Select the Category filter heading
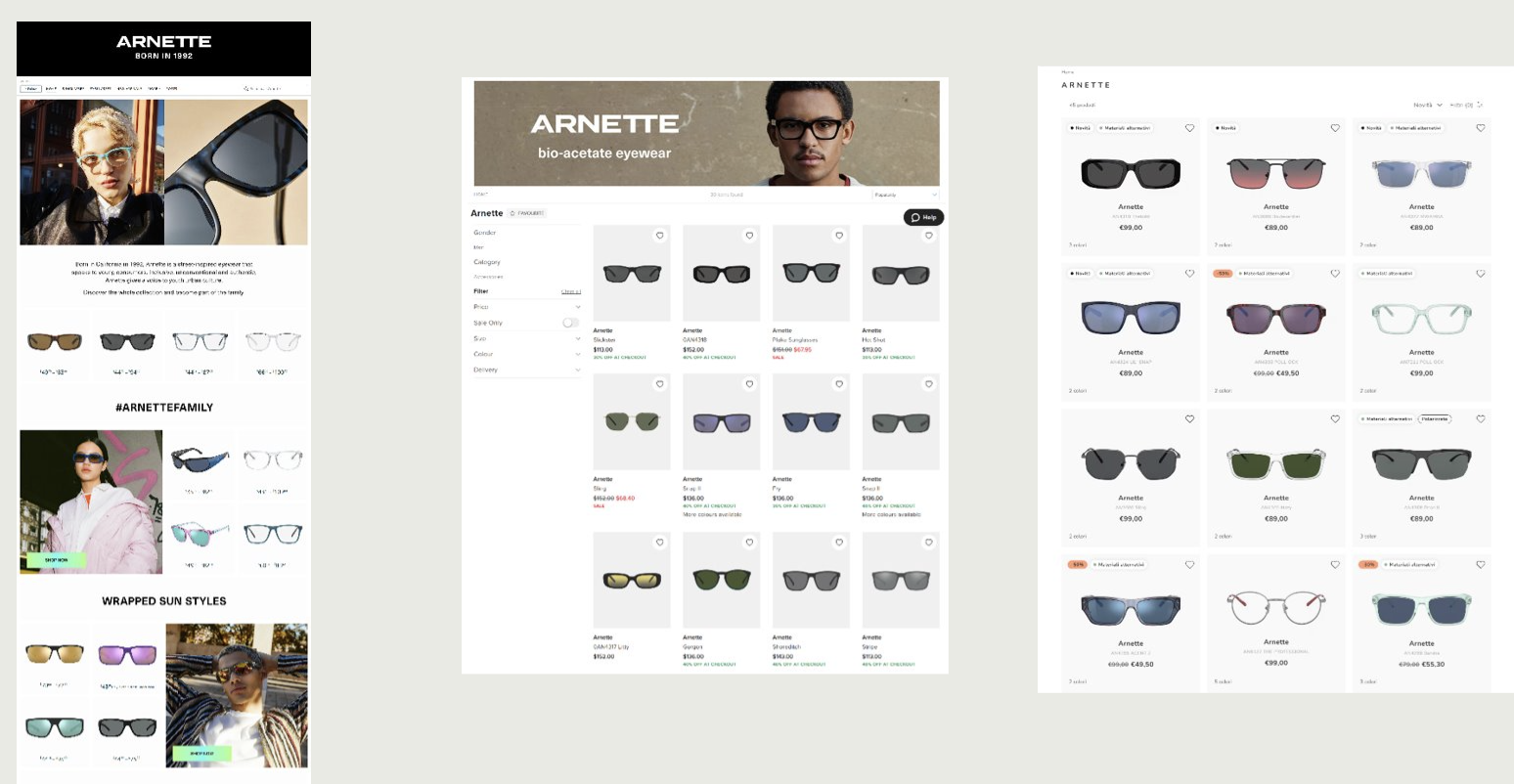Image resolution: width=1514 pixels, height=784 pixels. point(487,262)
